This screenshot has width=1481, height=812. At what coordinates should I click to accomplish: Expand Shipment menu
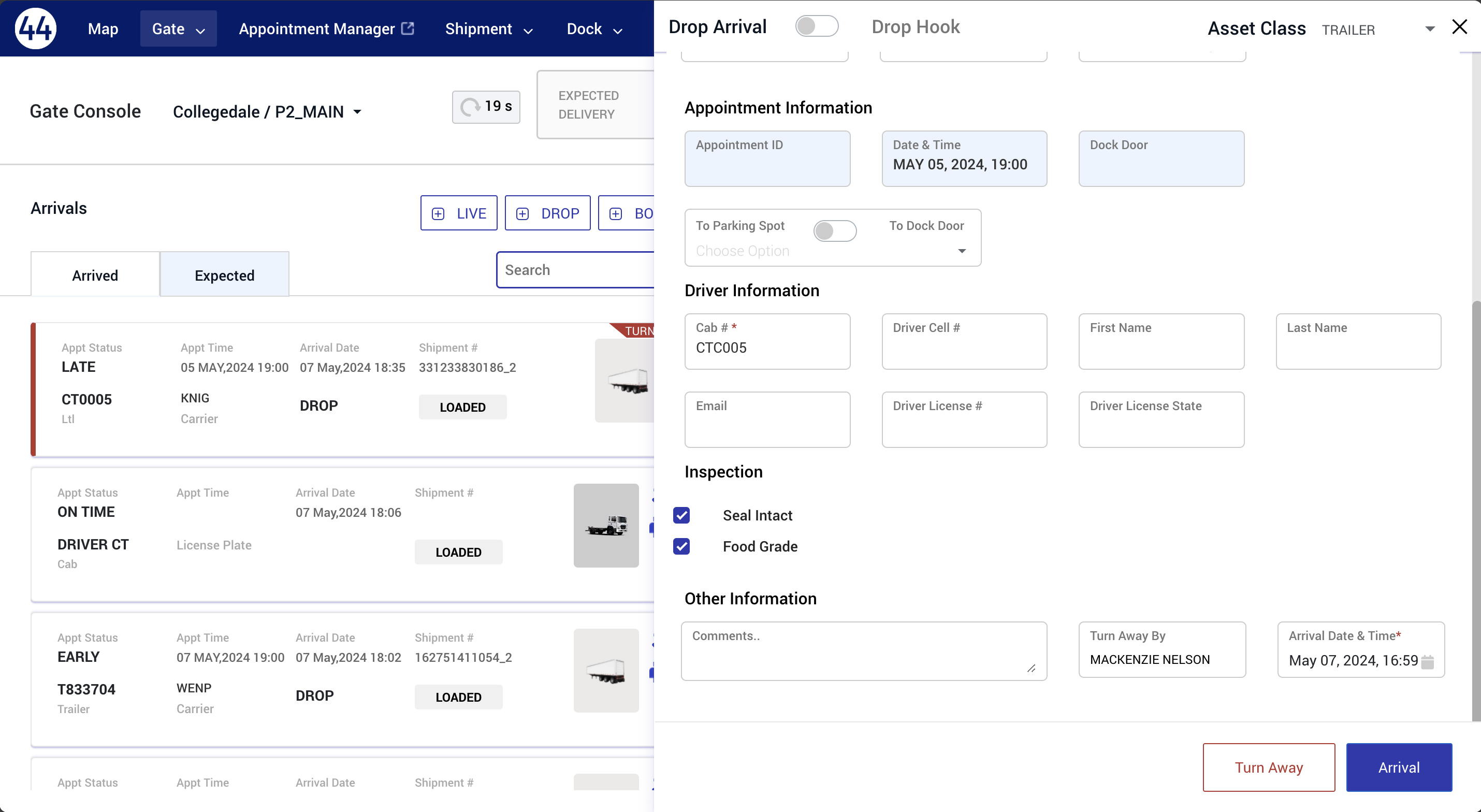[x=489, y=29]
